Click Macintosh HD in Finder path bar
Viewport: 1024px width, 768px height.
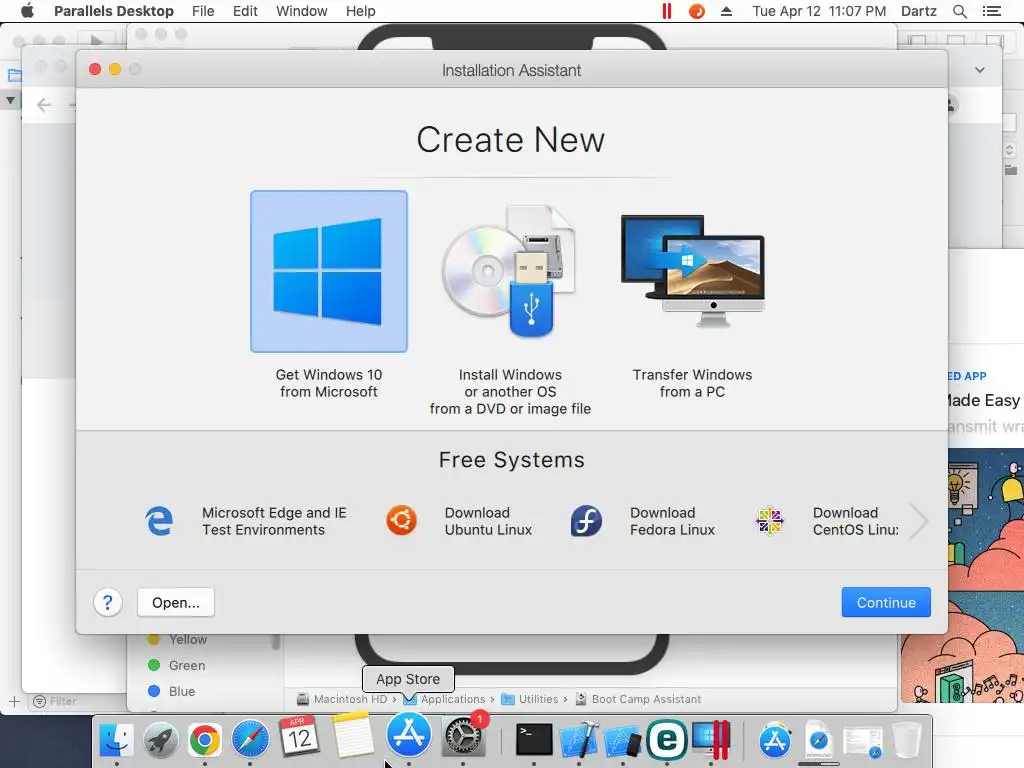[x=342, y=699]
